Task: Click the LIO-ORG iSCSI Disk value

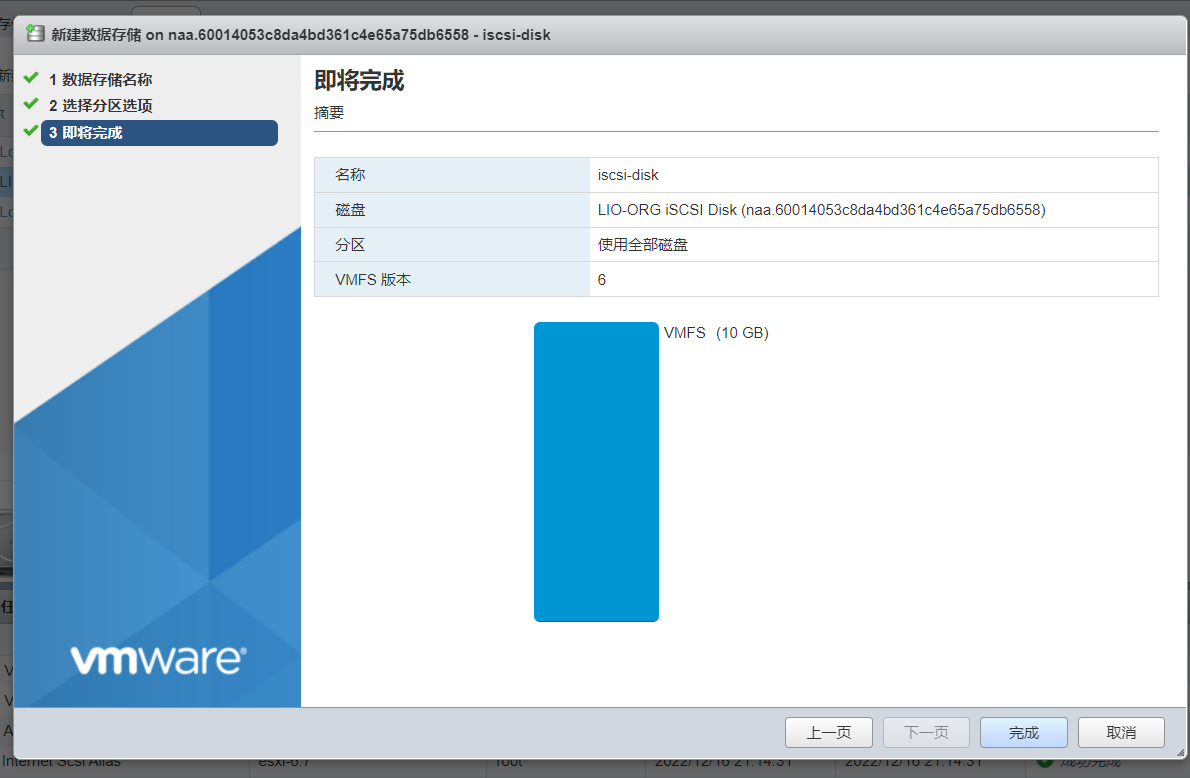Action: [821, 210]
